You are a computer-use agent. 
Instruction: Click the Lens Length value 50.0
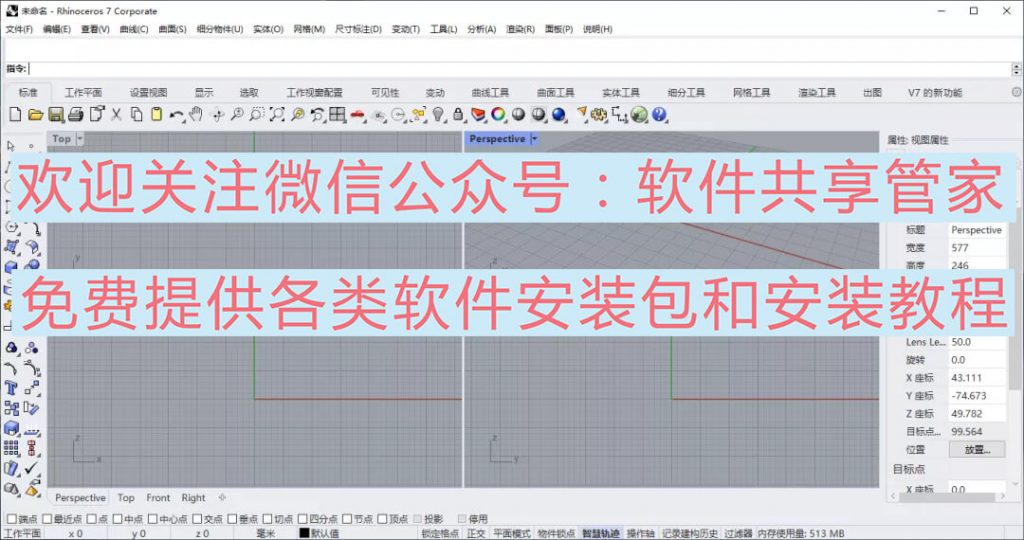coord(978,342)
